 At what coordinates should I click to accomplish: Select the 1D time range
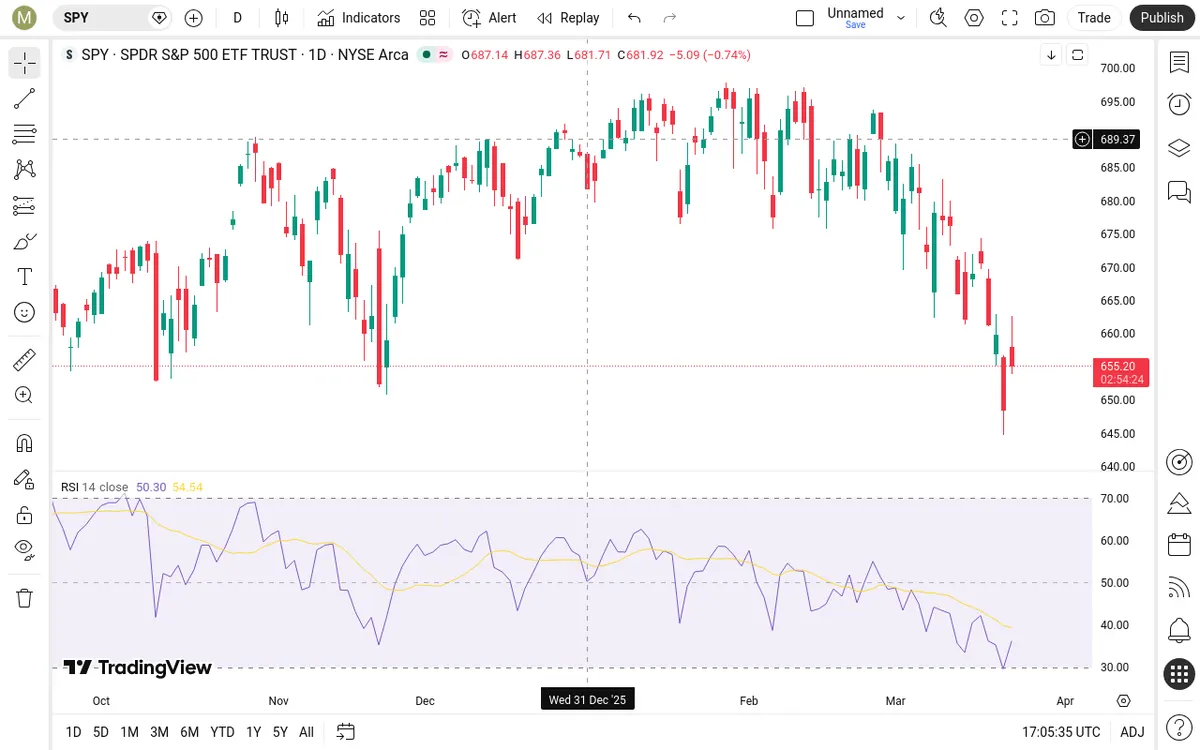73,732
